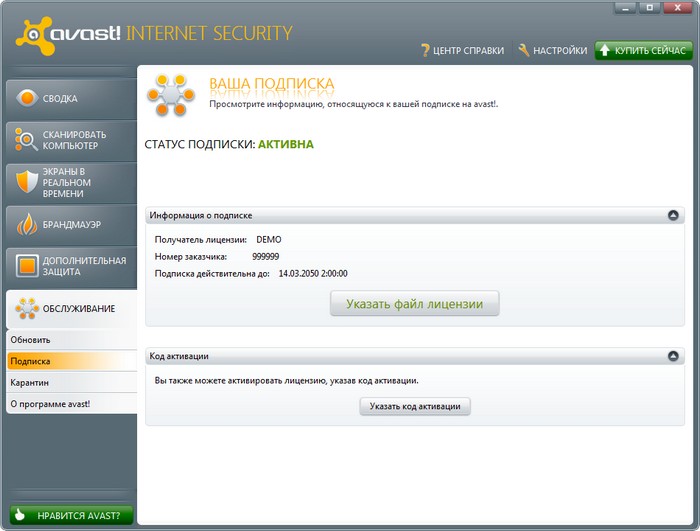The width and height of the screenshot is (700, 531).
Task: Open the ЦЕНТР СПРАВКИ link
Action: tap(462, 50)
